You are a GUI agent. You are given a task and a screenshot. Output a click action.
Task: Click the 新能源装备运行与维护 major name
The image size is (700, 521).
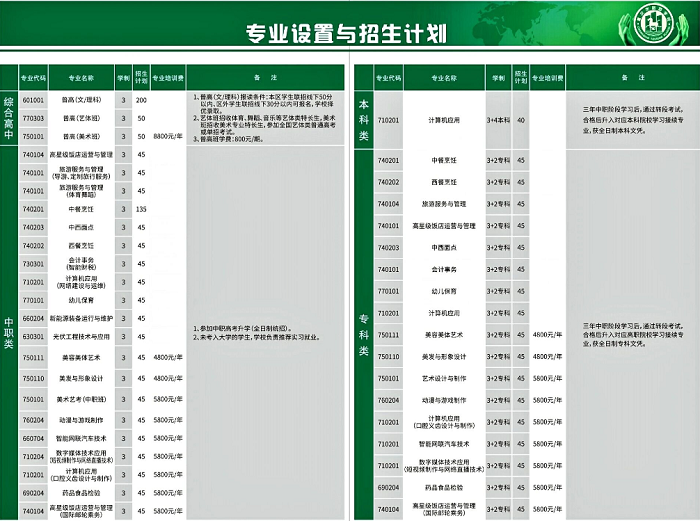point(81,318)
